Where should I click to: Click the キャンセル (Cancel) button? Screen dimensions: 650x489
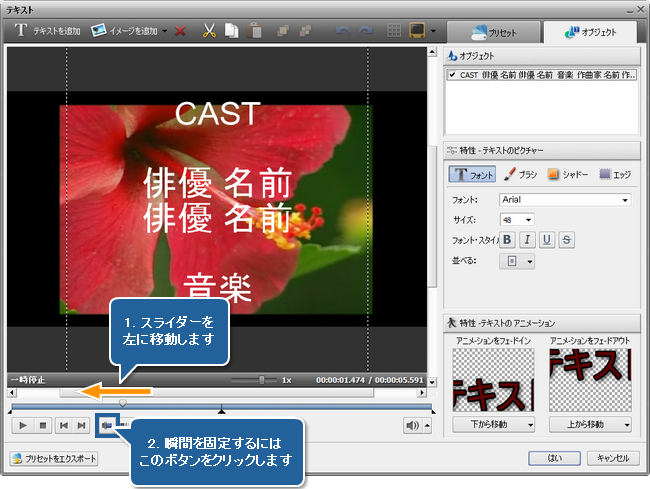[613, 458]
